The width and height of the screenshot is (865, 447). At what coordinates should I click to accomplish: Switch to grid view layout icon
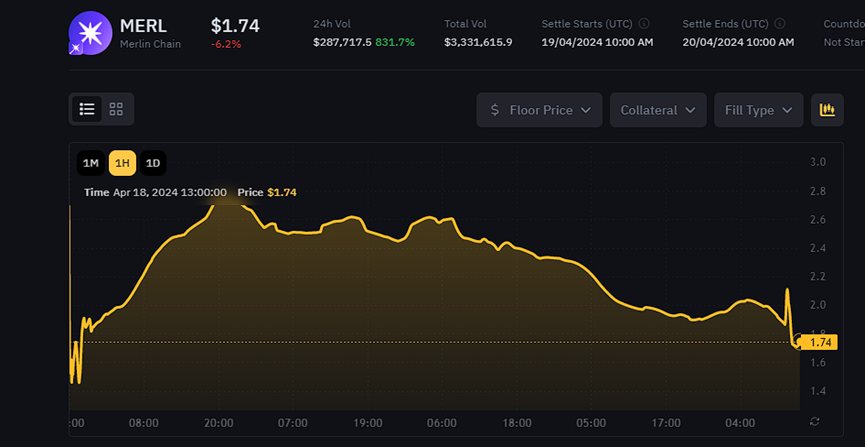(116, 109)
